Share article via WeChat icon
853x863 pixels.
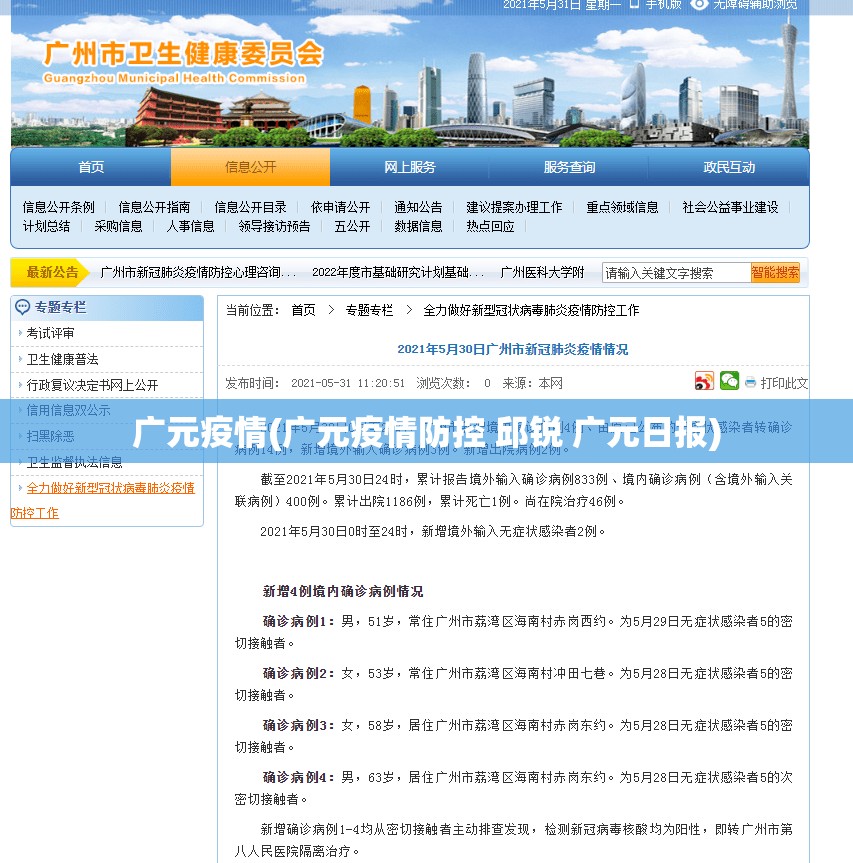(729, 380)
